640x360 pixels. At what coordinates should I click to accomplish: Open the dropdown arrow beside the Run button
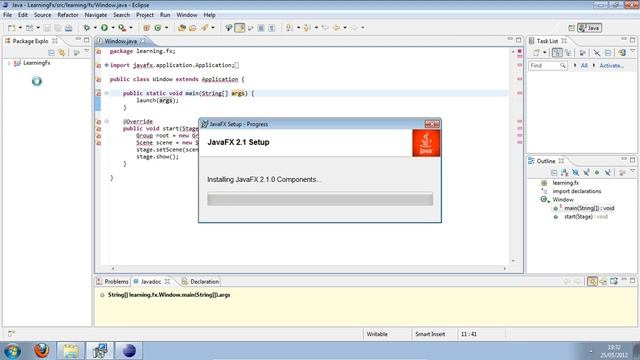[113, 28]
